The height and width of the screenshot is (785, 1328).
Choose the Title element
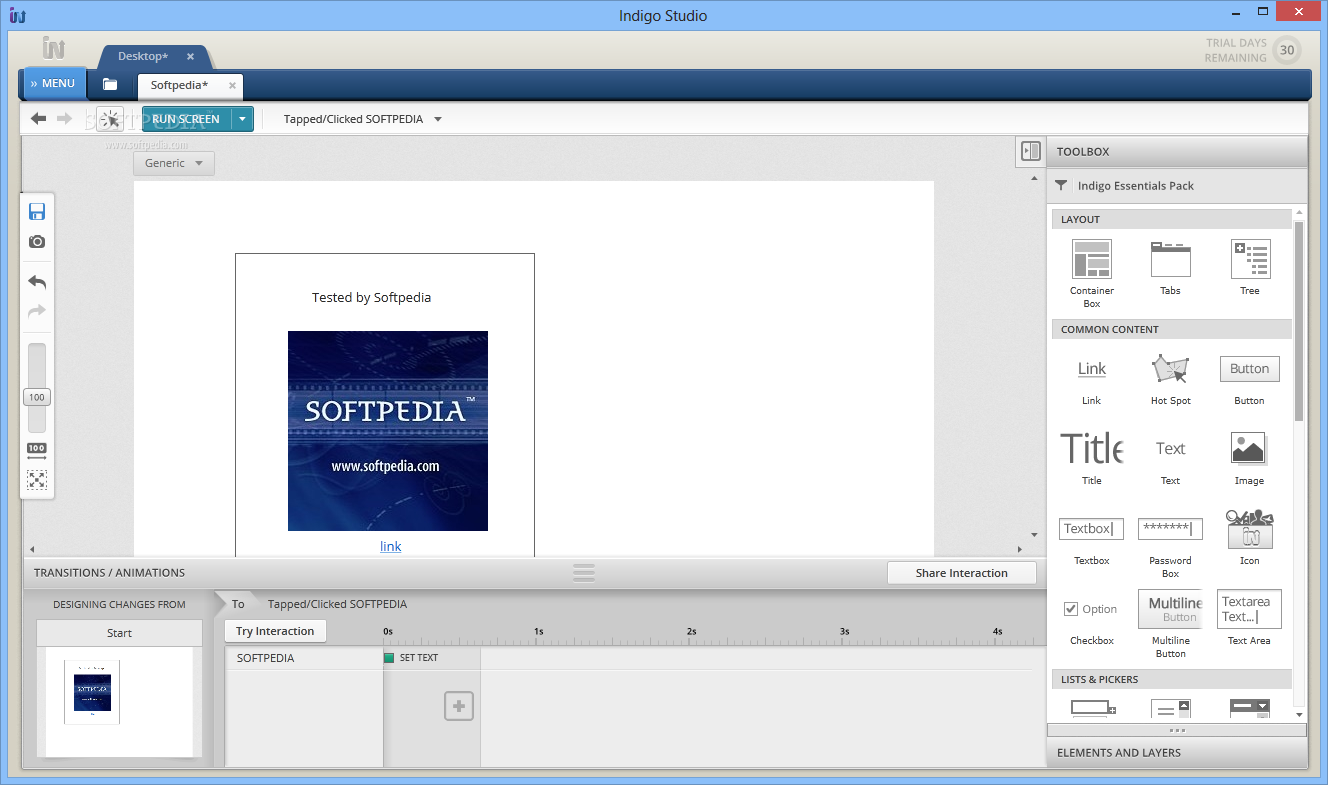click(1091, 458)
